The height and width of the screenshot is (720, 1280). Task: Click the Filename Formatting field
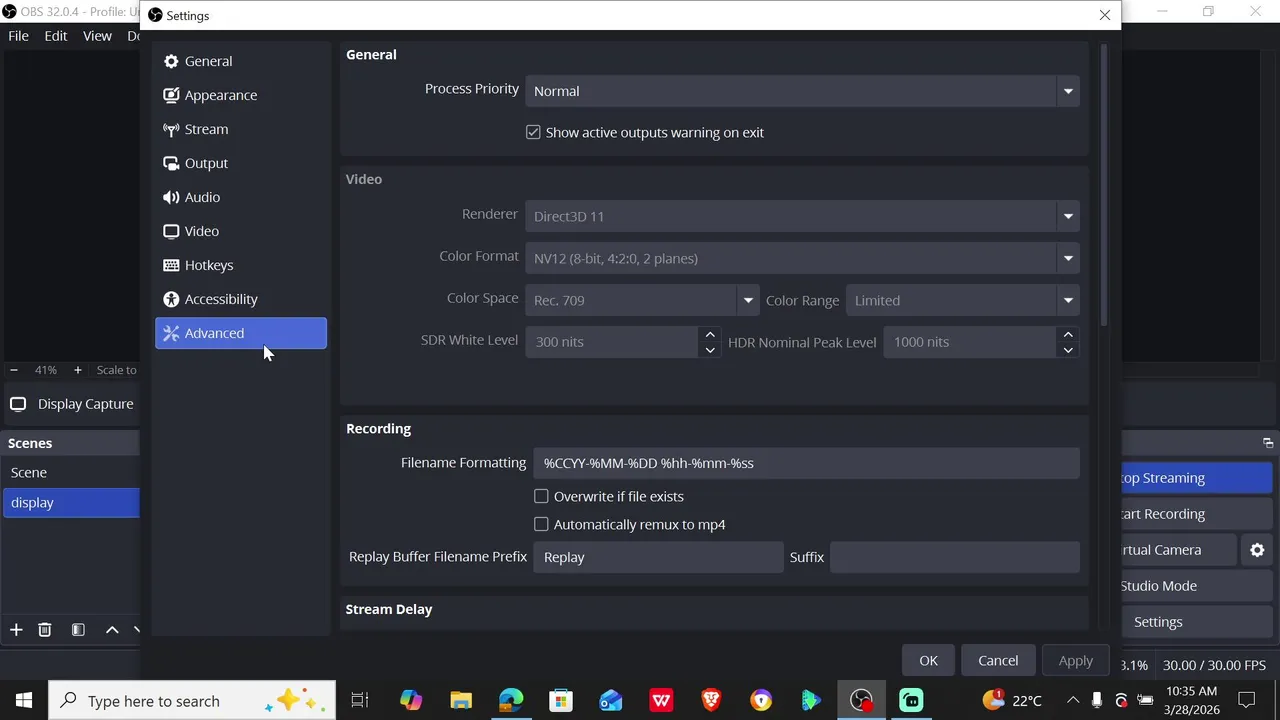(806, 463)
